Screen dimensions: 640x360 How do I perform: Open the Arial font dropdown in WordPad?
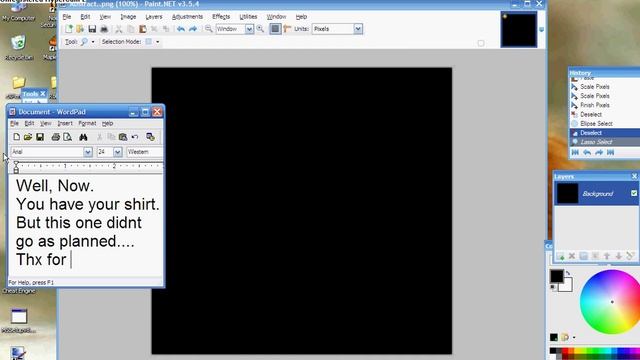pyautogui.click(x=88, y=152)
